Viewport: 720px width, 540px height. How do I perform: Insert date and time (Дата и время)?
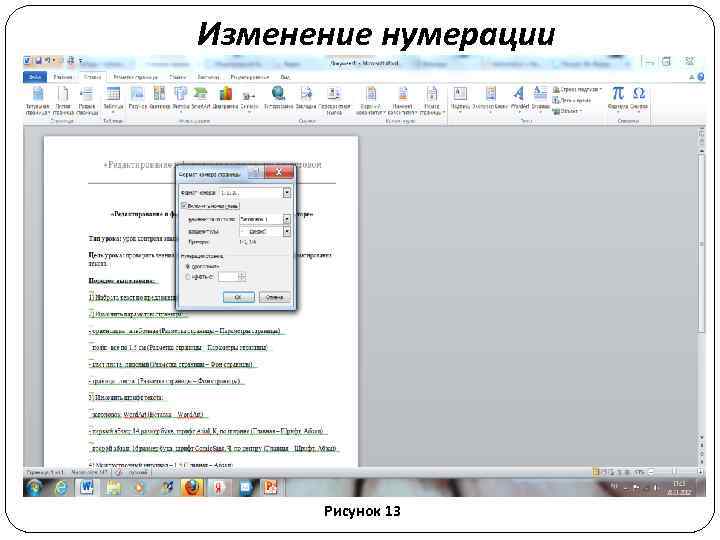[572, 100]
